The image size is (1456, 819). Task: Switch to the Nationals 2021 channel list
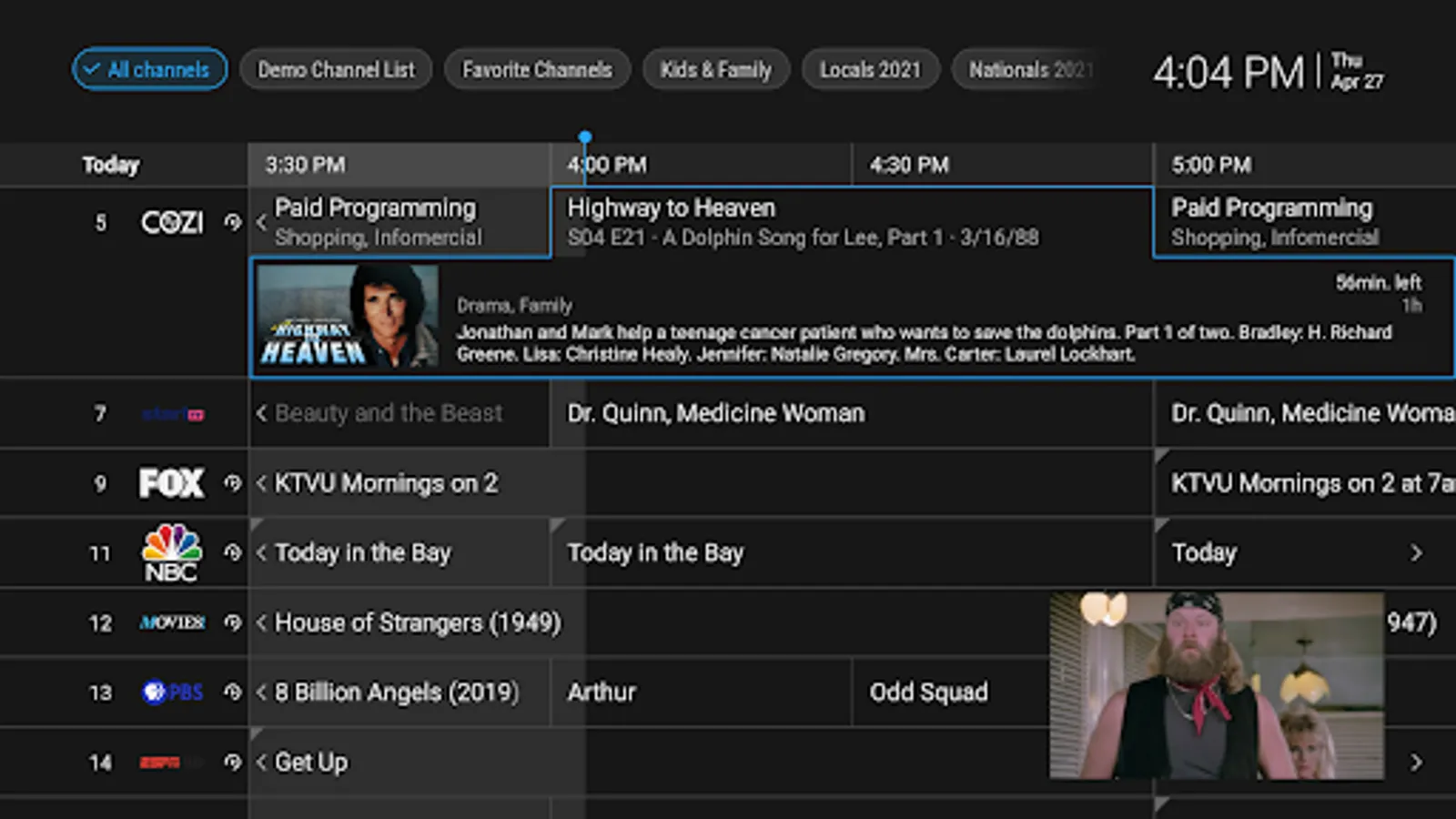tap(1030, 69)
